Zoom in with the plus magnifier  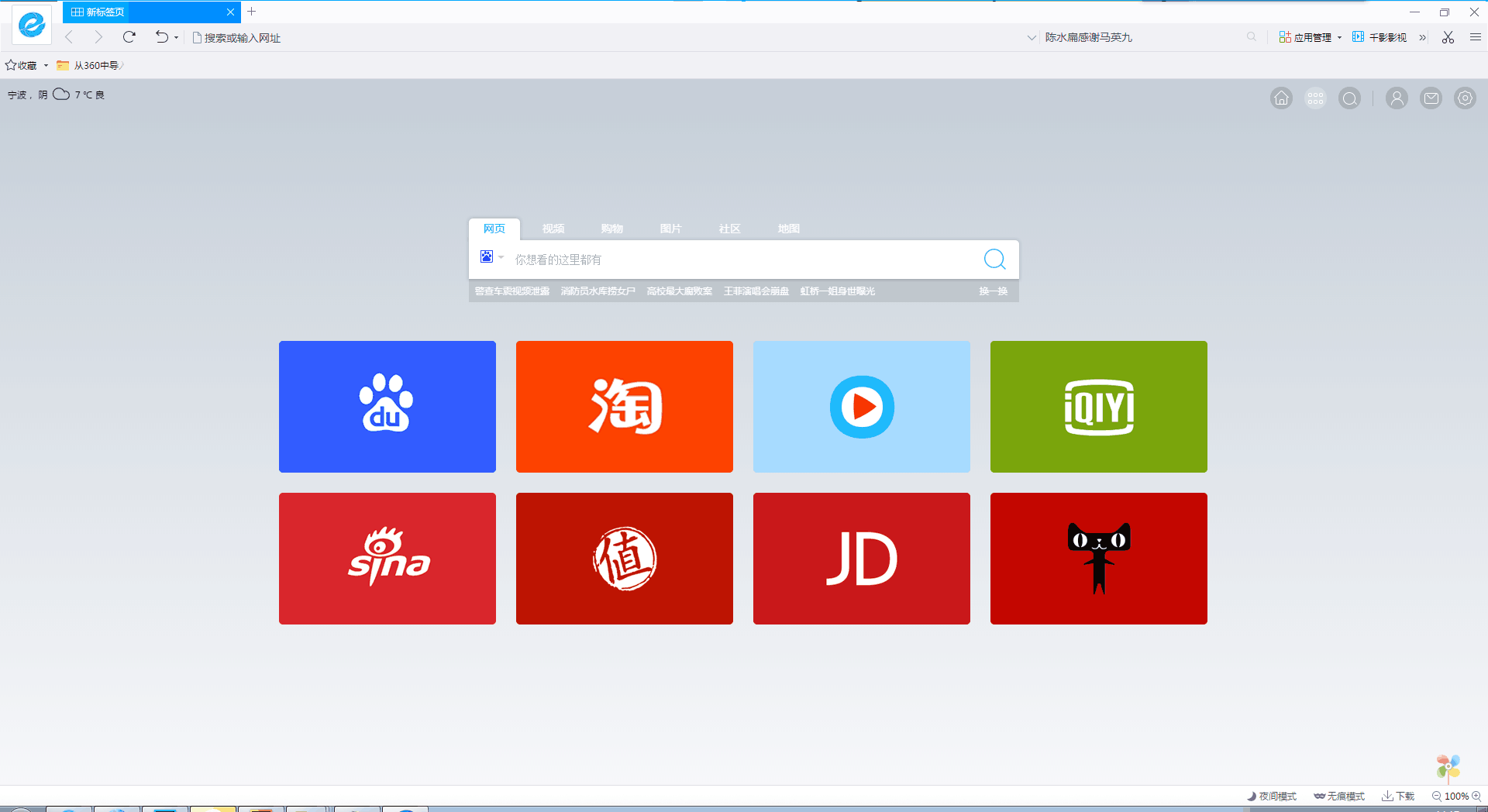1476,797
